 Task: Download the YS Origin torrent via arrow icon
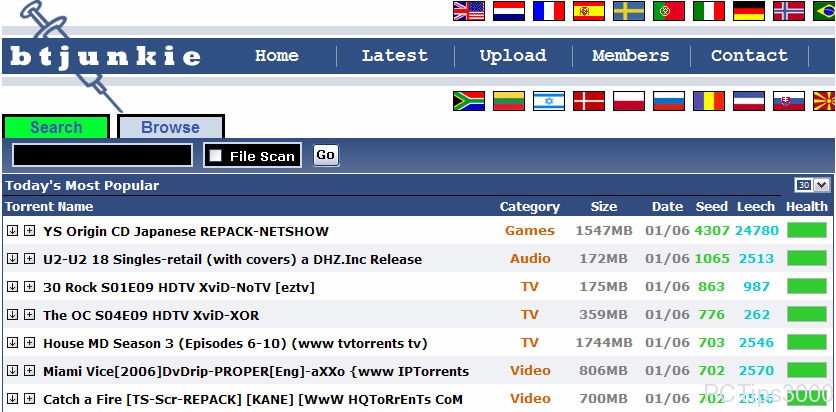(x=12, y=230)
